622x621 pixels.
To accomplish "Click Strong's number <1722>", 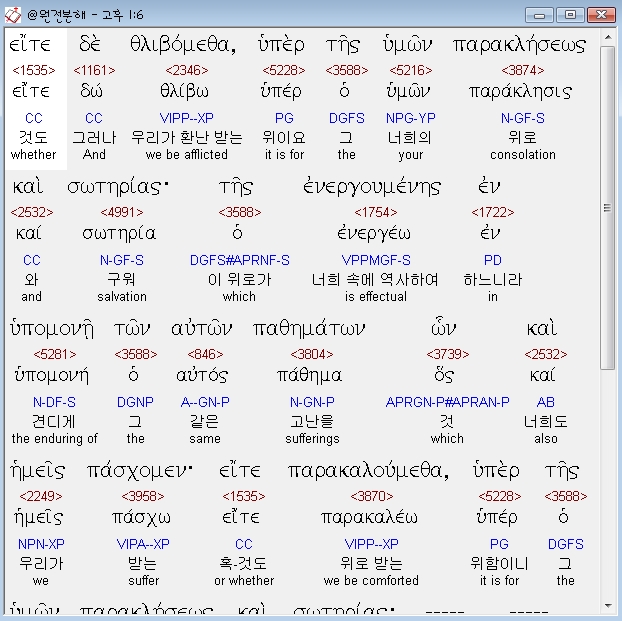I will pyautogui.click(x=493, y=213).
